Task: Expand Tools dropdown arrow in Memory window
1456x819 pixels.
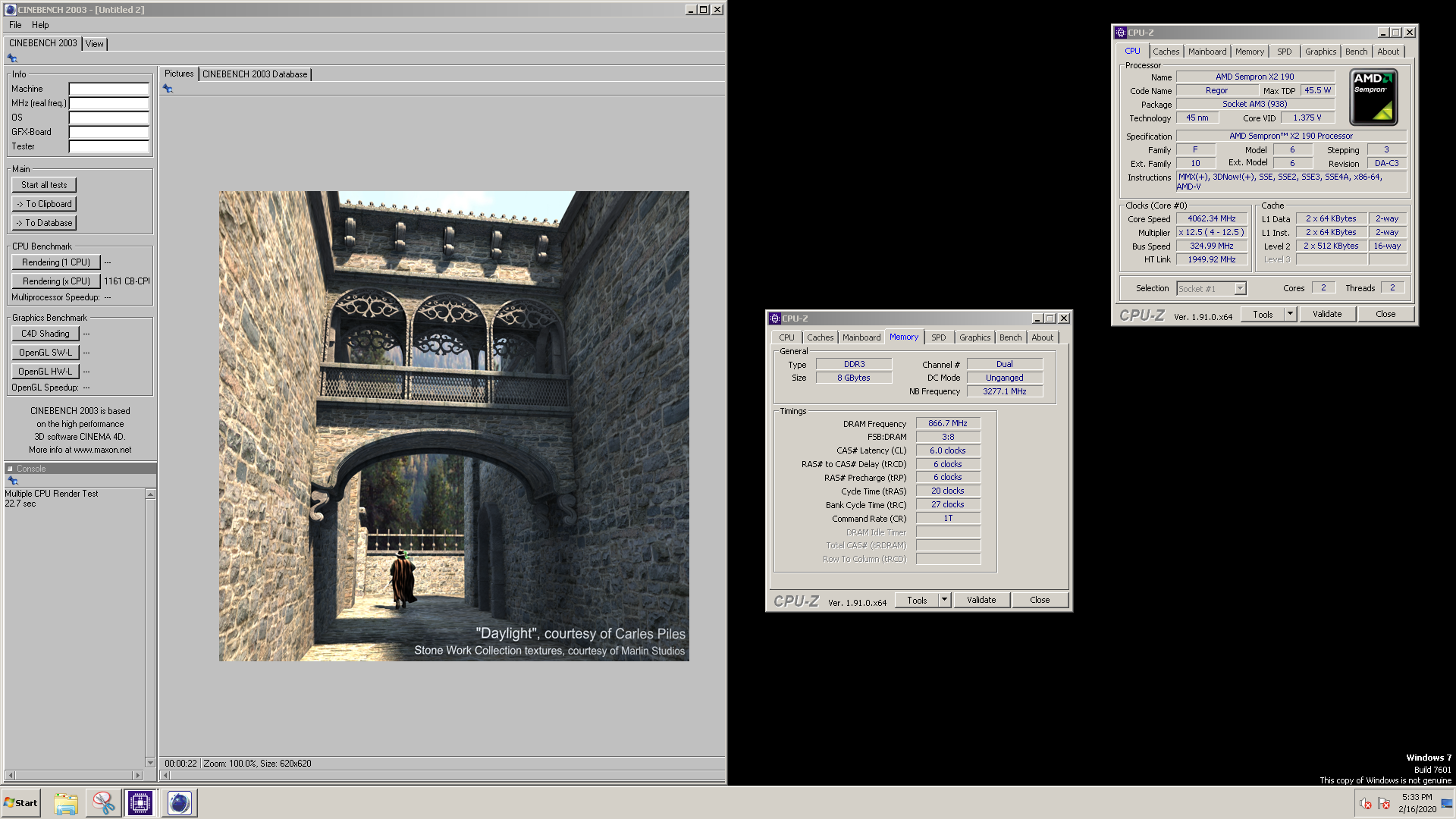Action: (944, 600)
